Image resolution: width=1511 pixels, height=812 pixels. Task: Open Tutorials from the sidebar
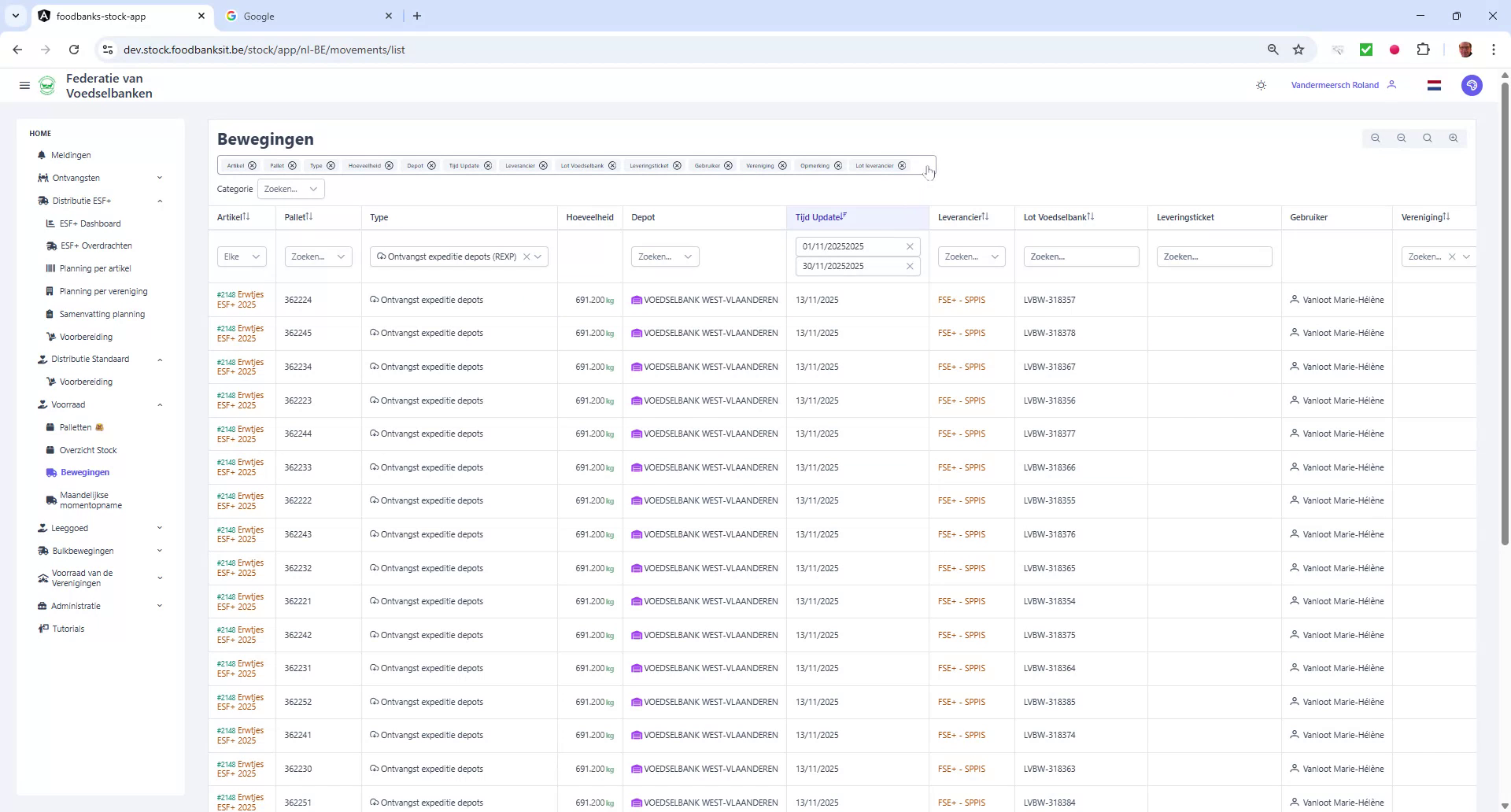coord(68,629)
